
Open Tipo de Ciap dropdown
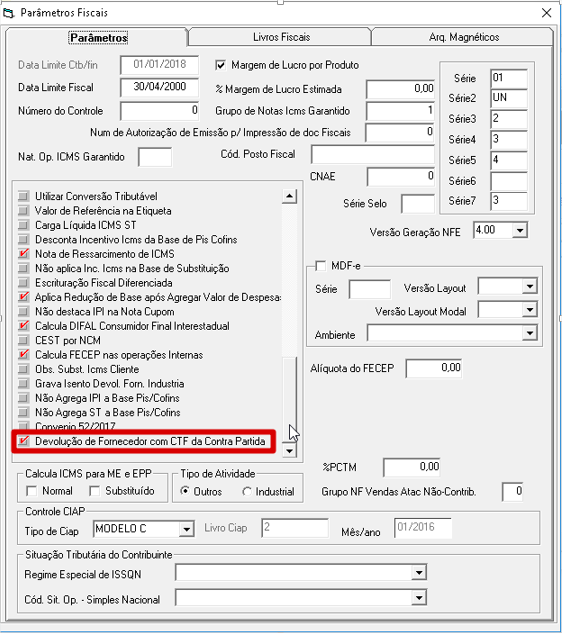pyautogui.click(x=186, y=529)
